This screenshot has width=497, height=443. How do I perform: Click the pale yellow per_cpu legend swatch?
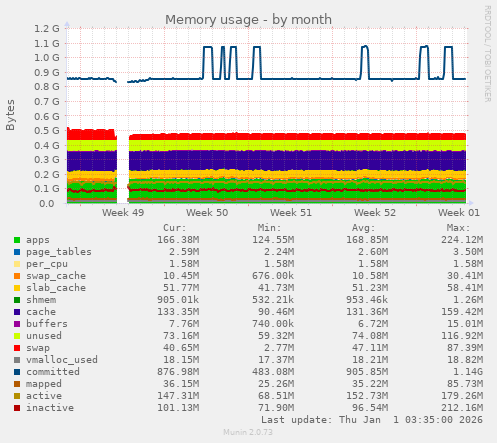[x=17, y=264]
